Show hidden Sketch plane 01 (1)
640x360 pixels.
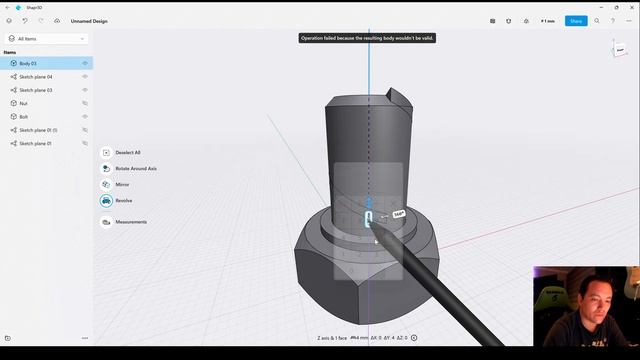coord(85,130)
